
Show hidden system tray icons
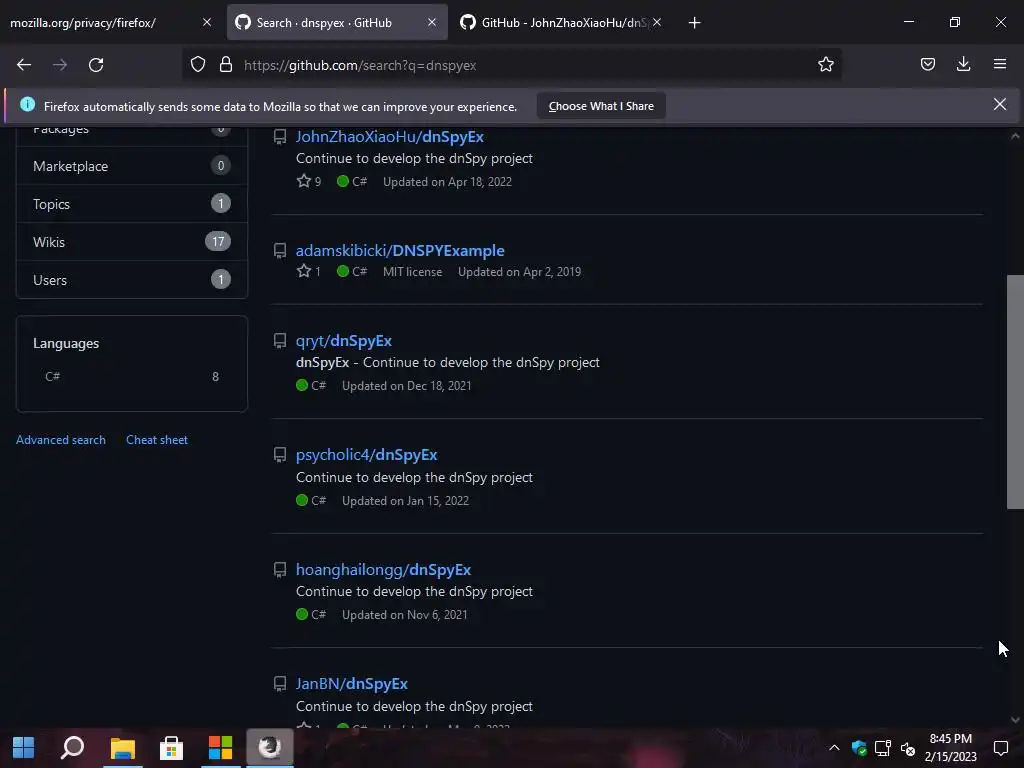click(834, 748)
